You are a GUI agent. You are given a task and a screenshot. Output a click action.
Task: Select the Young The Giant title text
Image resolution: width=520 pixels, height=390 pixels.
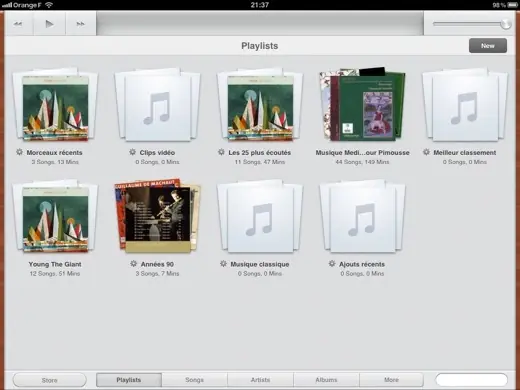click(55, 264)
